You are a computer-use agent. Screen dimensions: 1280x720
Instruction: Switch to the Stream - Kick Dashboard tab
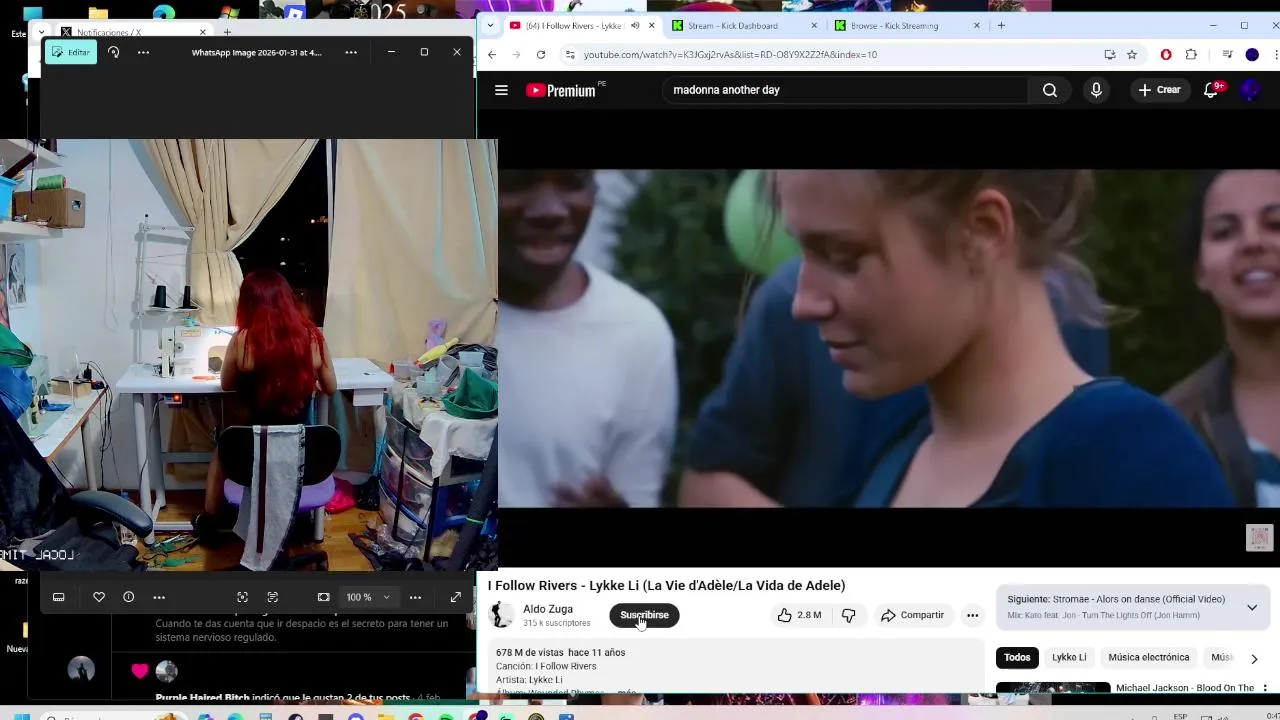click(744, 25)
